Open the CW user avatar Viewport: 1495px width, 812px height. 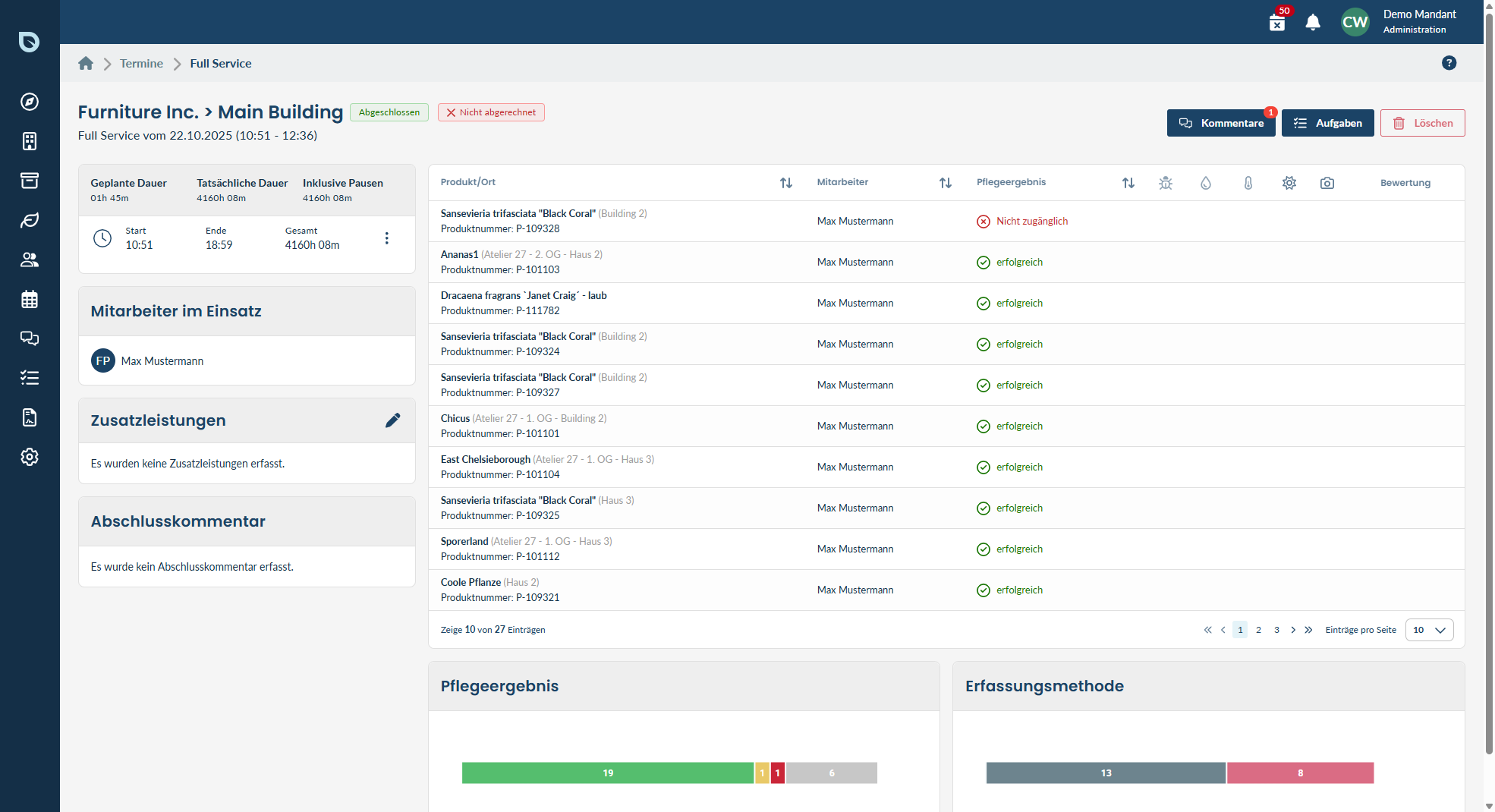click(x=1355, y=22)
